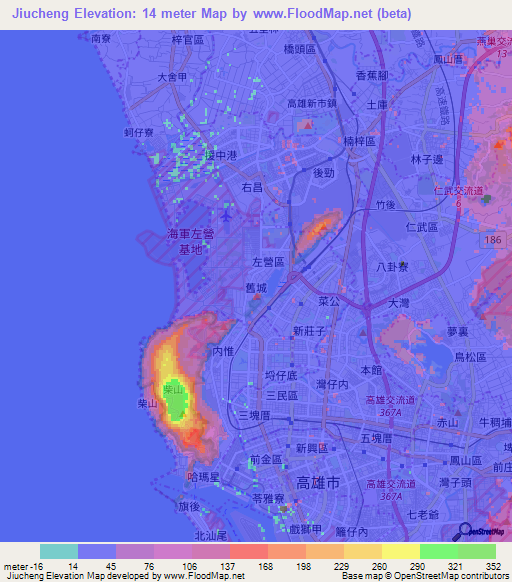Click the 後勁 label
512x582 pixels.
click(324, 173)
